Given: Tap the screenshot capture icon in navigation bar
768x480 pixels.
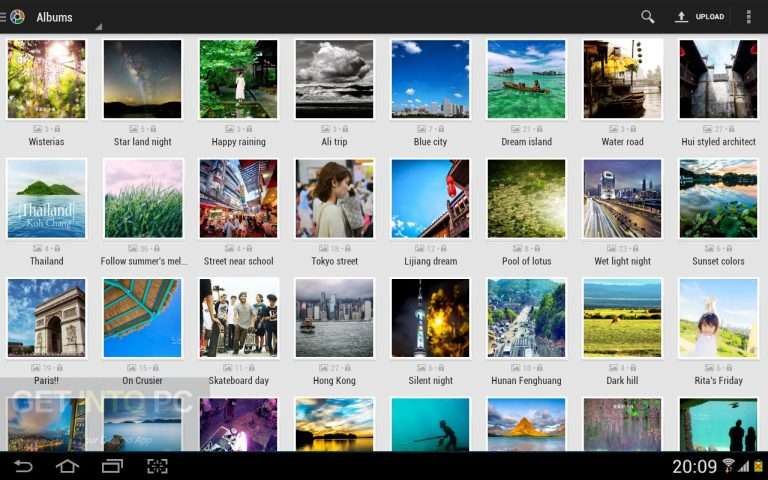Looking at the screenshot, I should 157,466.
